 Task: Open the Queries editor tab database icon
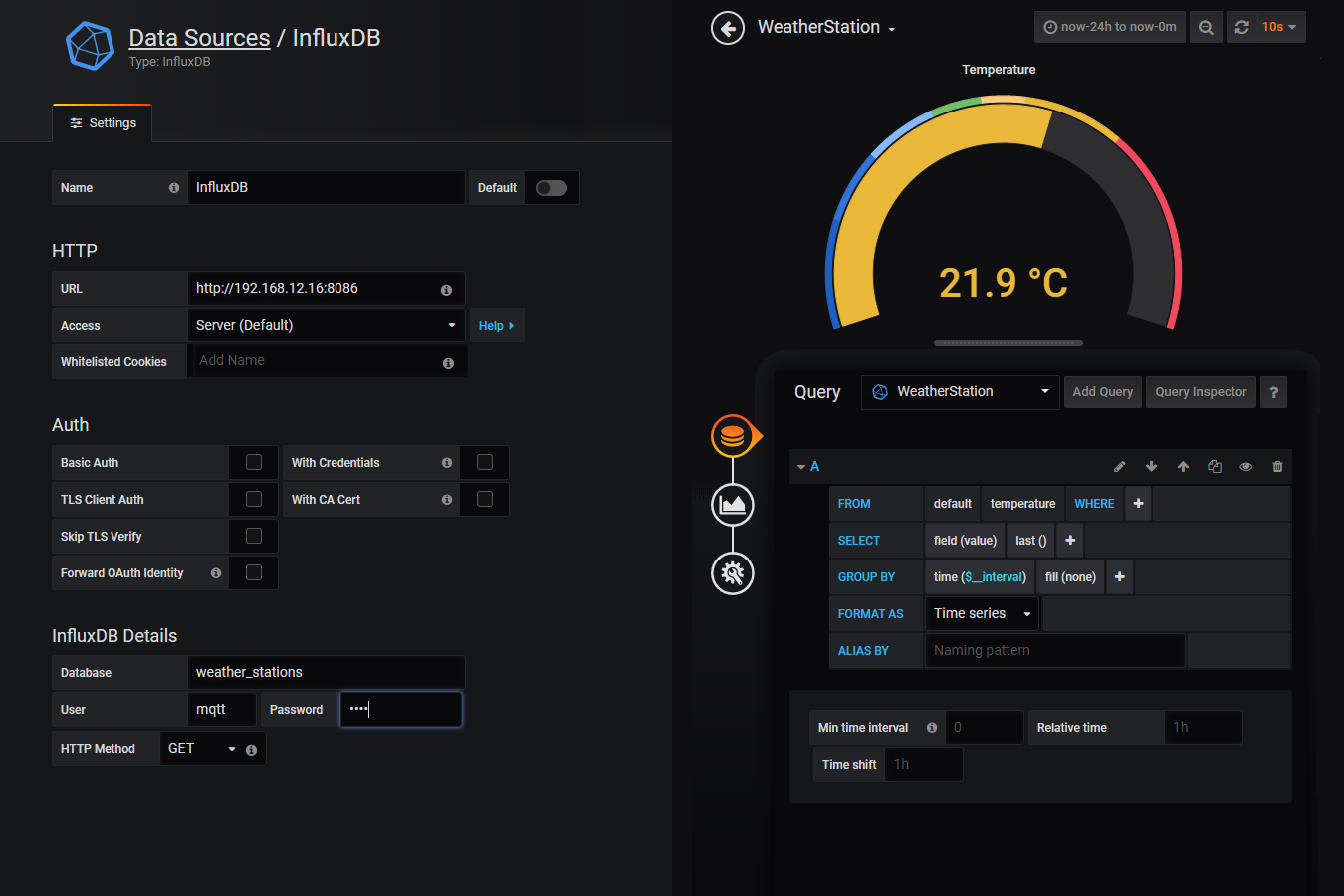[733, 436]
